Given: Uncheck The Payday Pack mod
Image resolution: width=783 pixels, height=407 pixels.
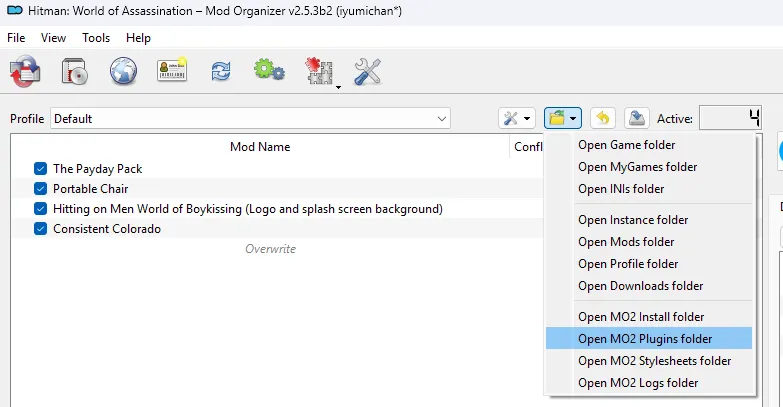Looking at the screenshot, I should (x=41, y=169).
